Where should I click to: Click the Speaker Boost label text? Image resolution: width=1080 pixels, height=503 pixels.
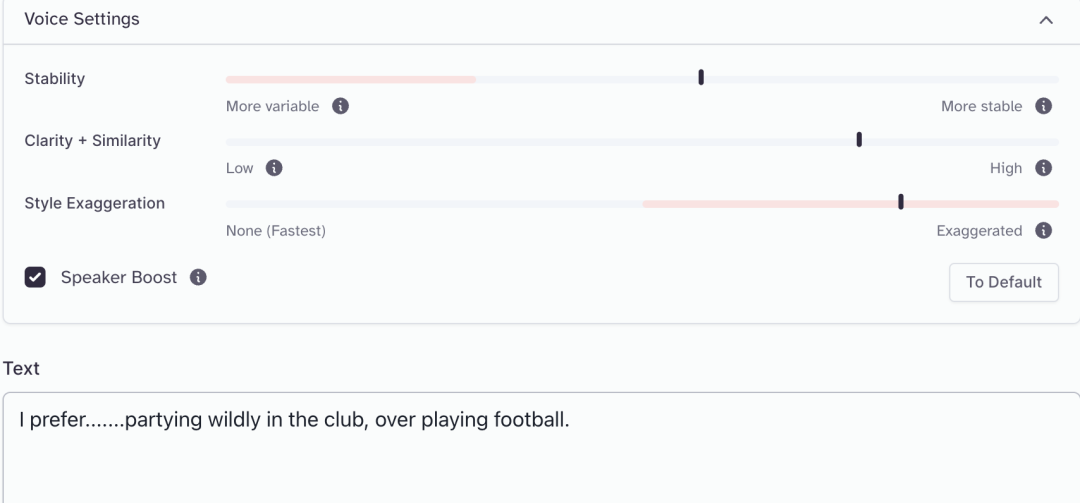118,278
